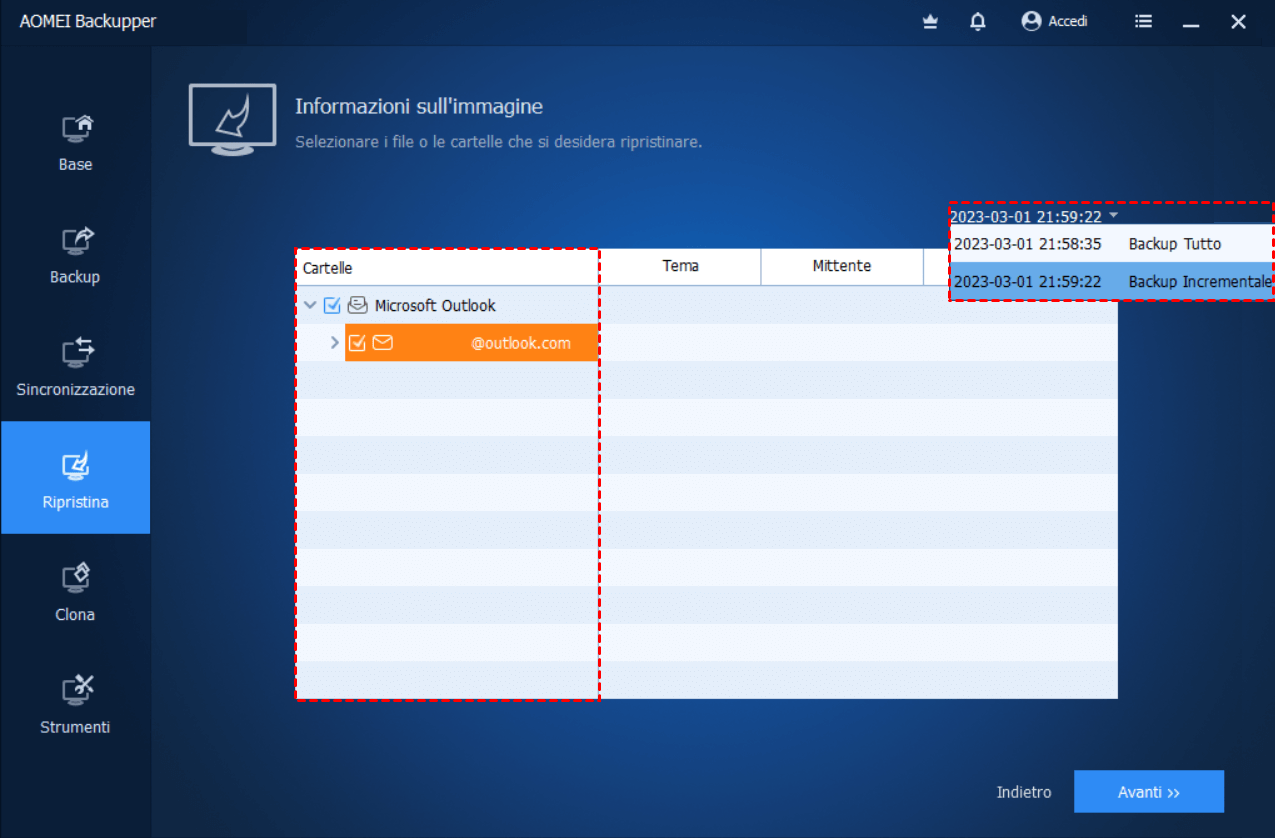Collapse the Microsoft Outlook tree node
Viewport: 1275px width, 838px height.
coord(311,305)
